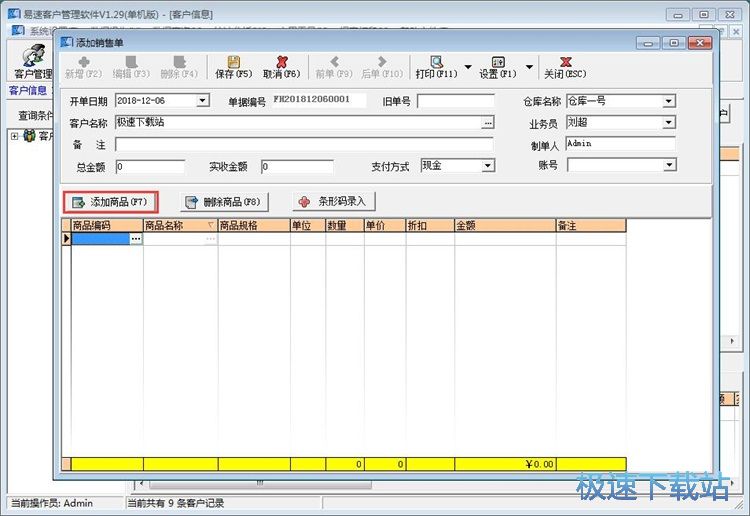This screenshot has width=750, height=516.
Task: Click into the 总金额 field
Action: click(x=150, y=166)
